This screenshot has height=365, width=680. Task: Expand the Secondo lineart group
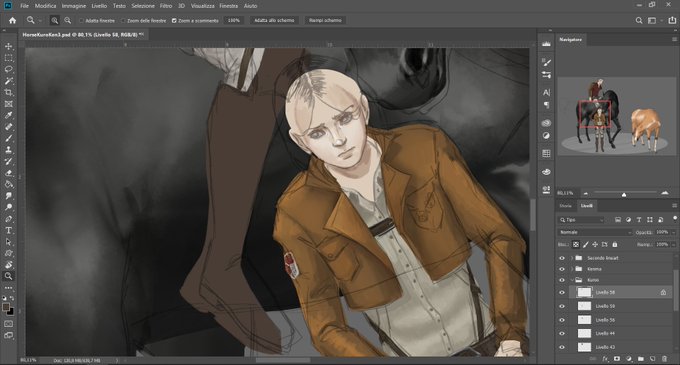coord(572,258)
